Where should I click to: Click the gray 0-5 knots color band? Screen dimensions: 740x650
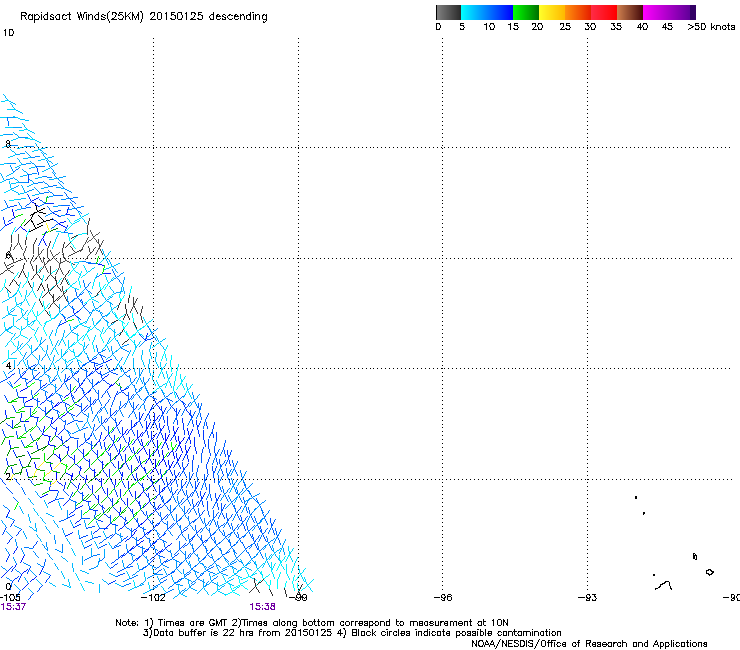click(x=448, y=12)
